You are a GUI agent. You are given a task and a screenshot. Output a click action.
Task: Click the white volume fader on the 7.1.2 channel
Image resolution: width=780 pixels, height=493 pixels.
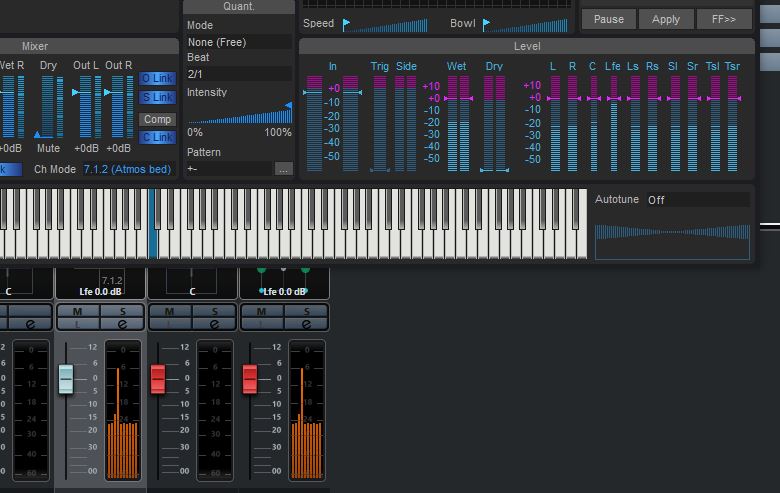pos(66,379)
